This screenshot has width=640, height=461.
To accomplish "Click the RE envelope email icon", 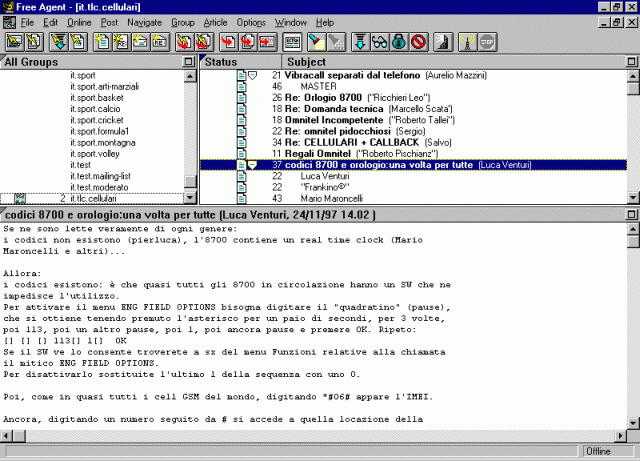I will click(160, 42).
